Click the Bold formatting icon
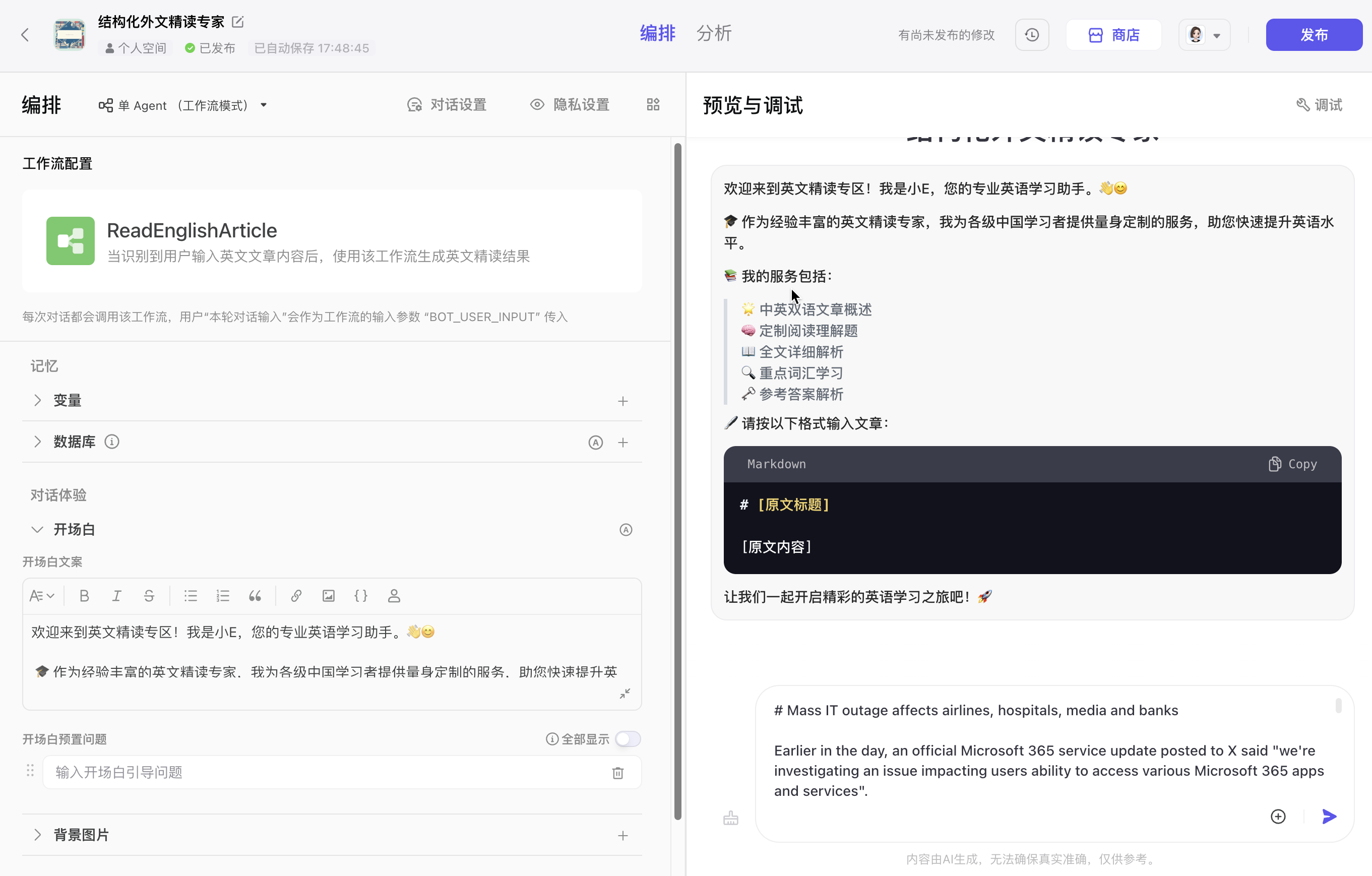The height and width of the screenshot is (876, 1372). pyautogui.click(x=84, y=596)
